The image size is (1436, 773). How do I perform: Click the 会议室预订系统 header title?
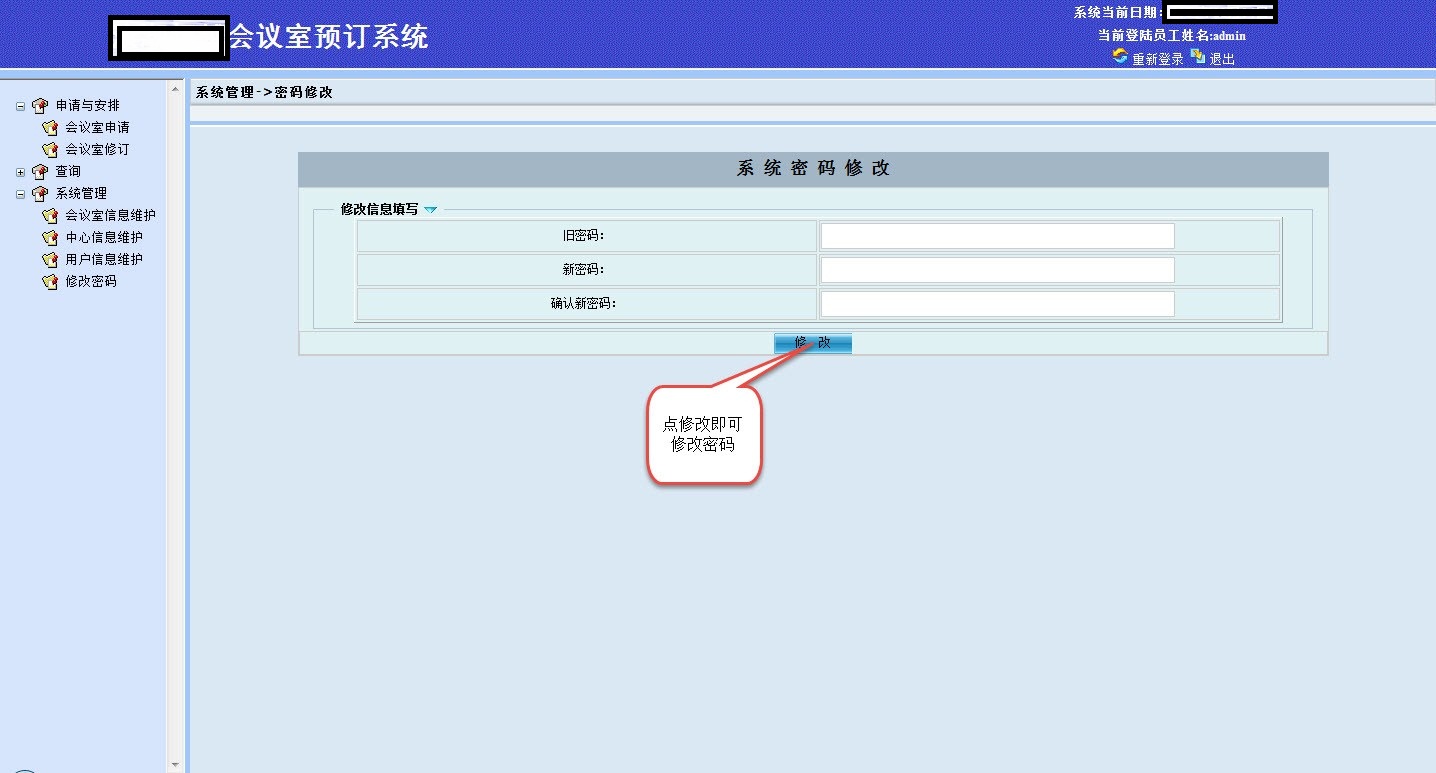329,37
